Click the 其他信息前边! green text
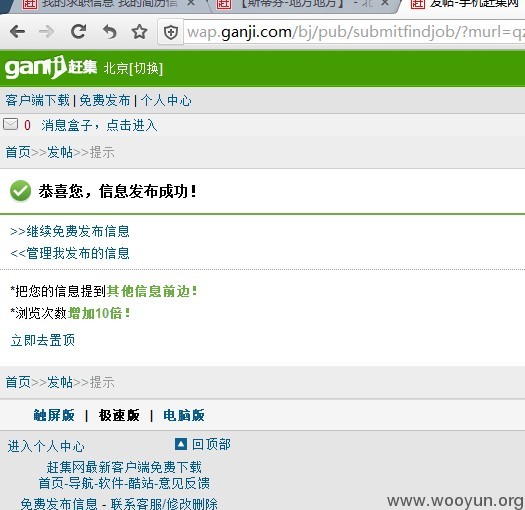The height and width of the screenshot is (510, 525). click(x=152, y=291)
